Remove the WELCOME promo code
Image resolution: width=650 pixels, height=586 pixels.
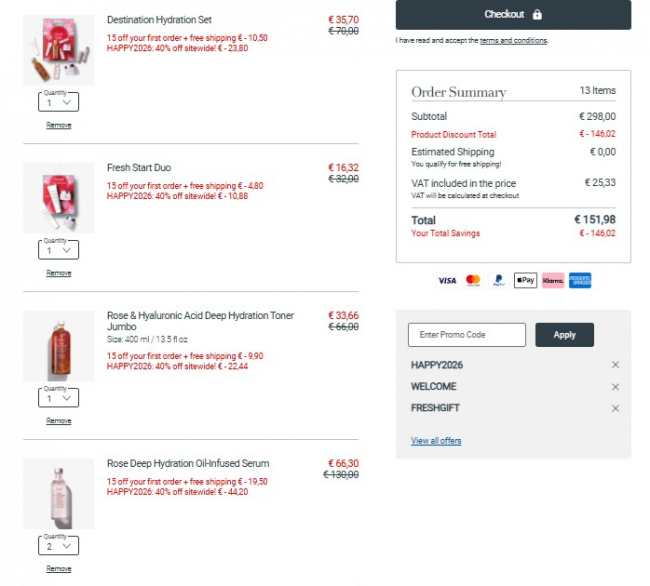click(x=615, y=387)
